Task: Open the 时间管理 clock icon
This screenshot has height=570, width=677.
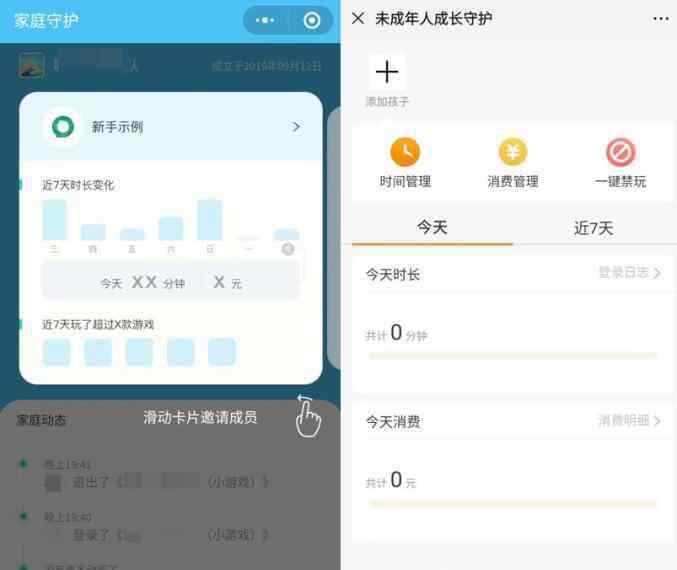Action: click(405, 152)
